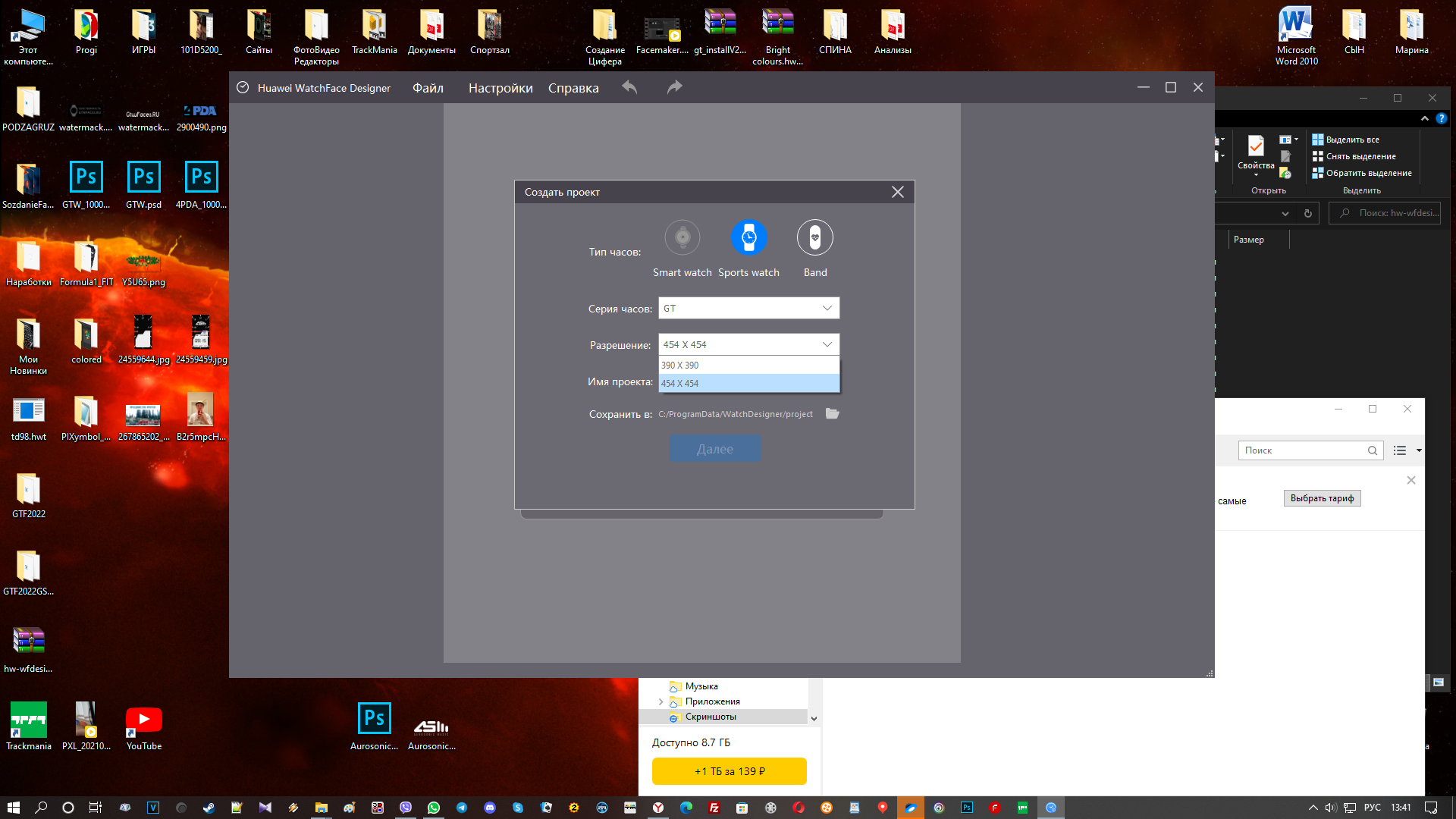Click the +1 ТБ за 139 ₽ button
Screen dimensions: 1456x819
tap(729, 771)
